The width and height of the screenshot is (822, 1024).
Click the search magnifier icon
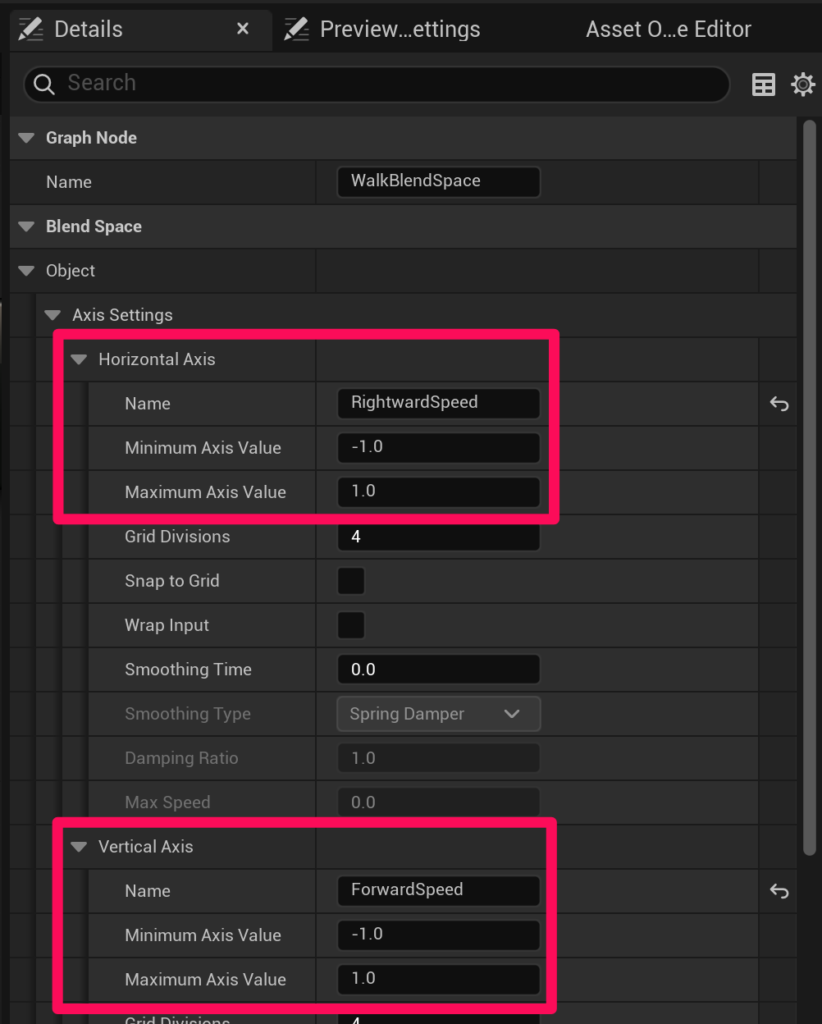point(44,85)
